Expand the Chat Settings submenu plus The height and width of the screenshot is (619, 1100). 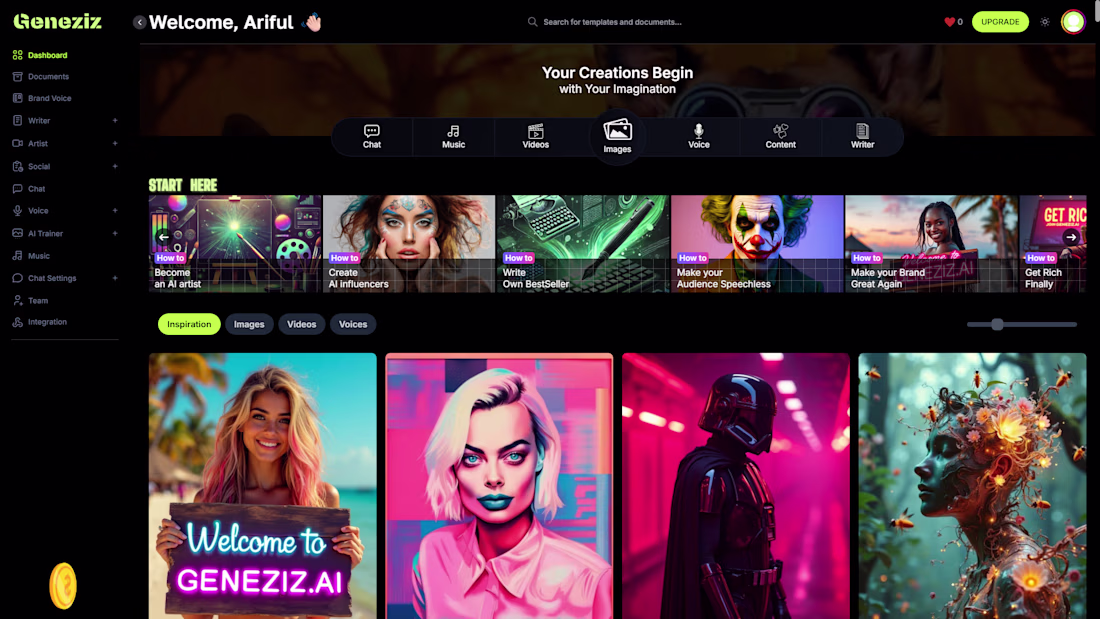[115, 278]
